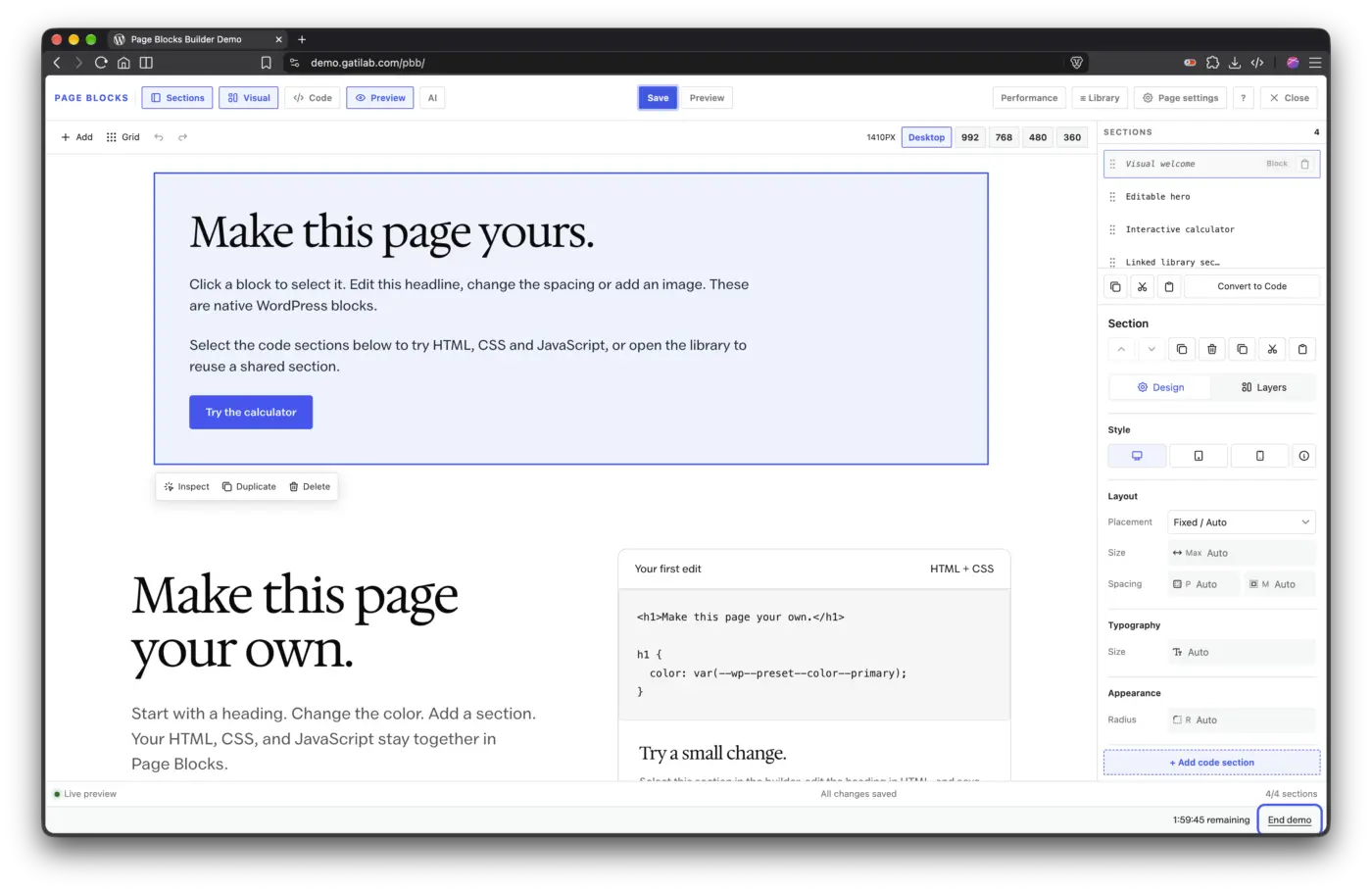The height and width of the screenshot is (892, 1372).
Task: Click the blue Save button
Action: point(658,98)
